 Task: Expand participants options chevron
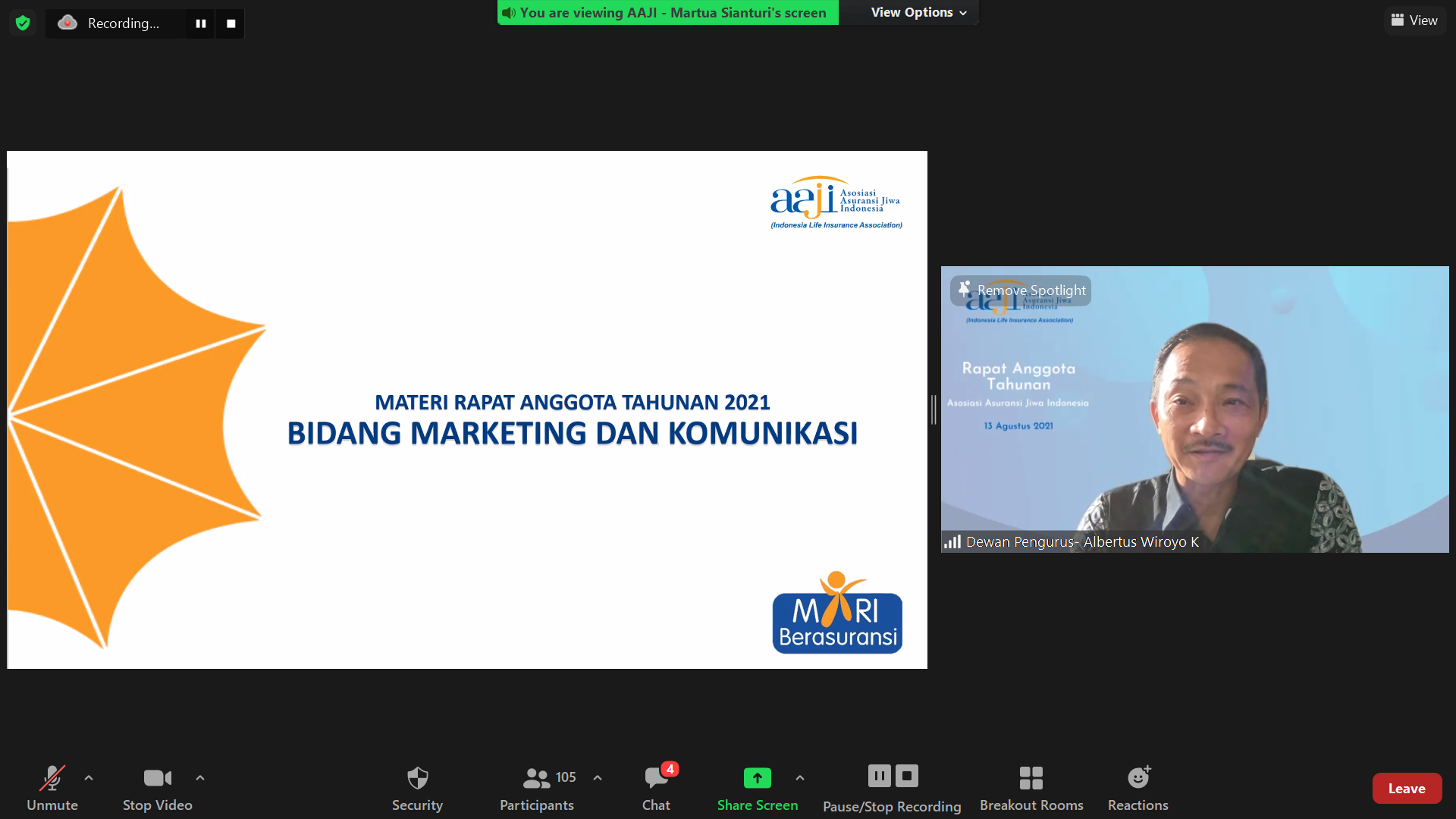598,778
